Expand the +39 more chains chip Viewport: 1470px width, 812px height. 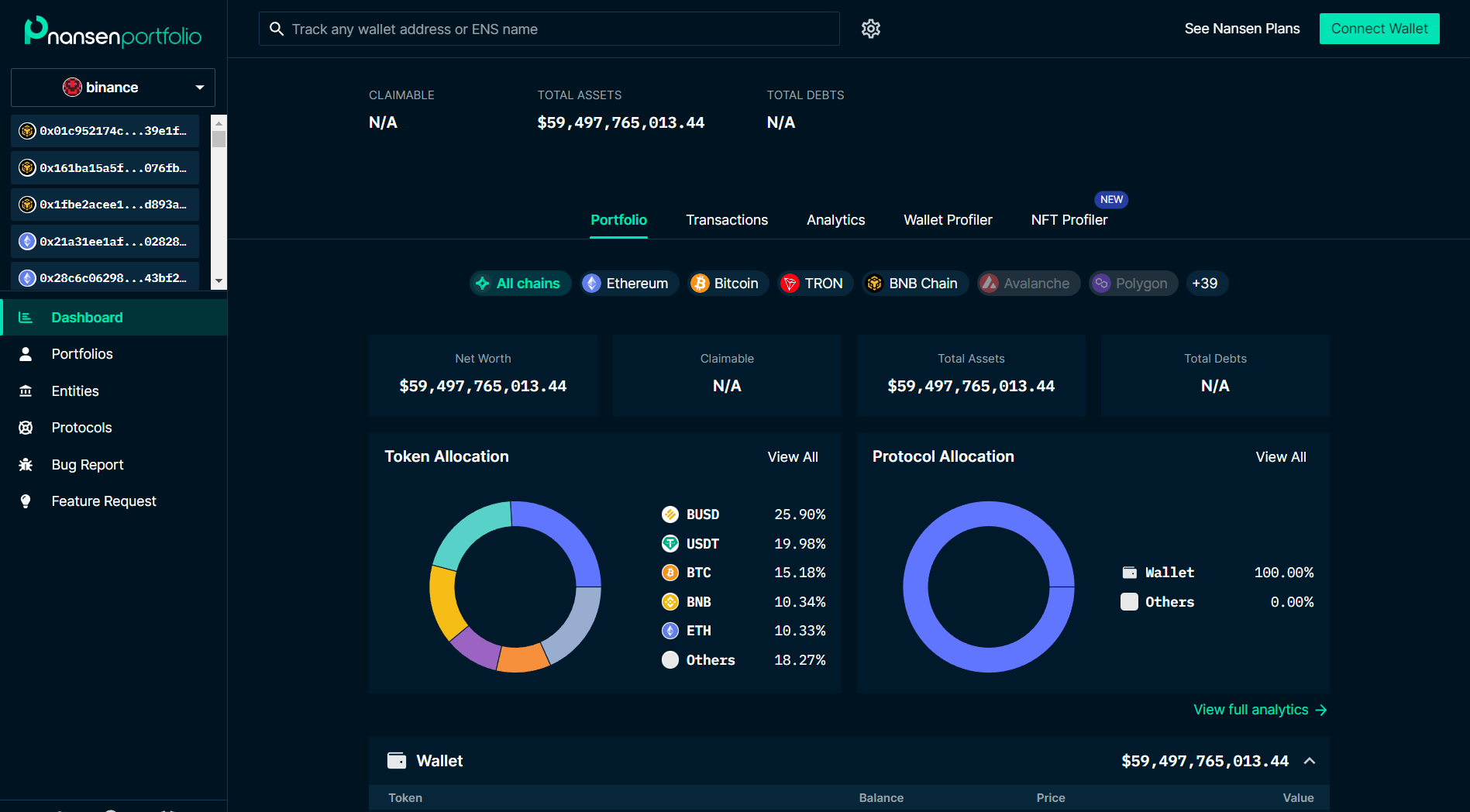click(1206, 284)
